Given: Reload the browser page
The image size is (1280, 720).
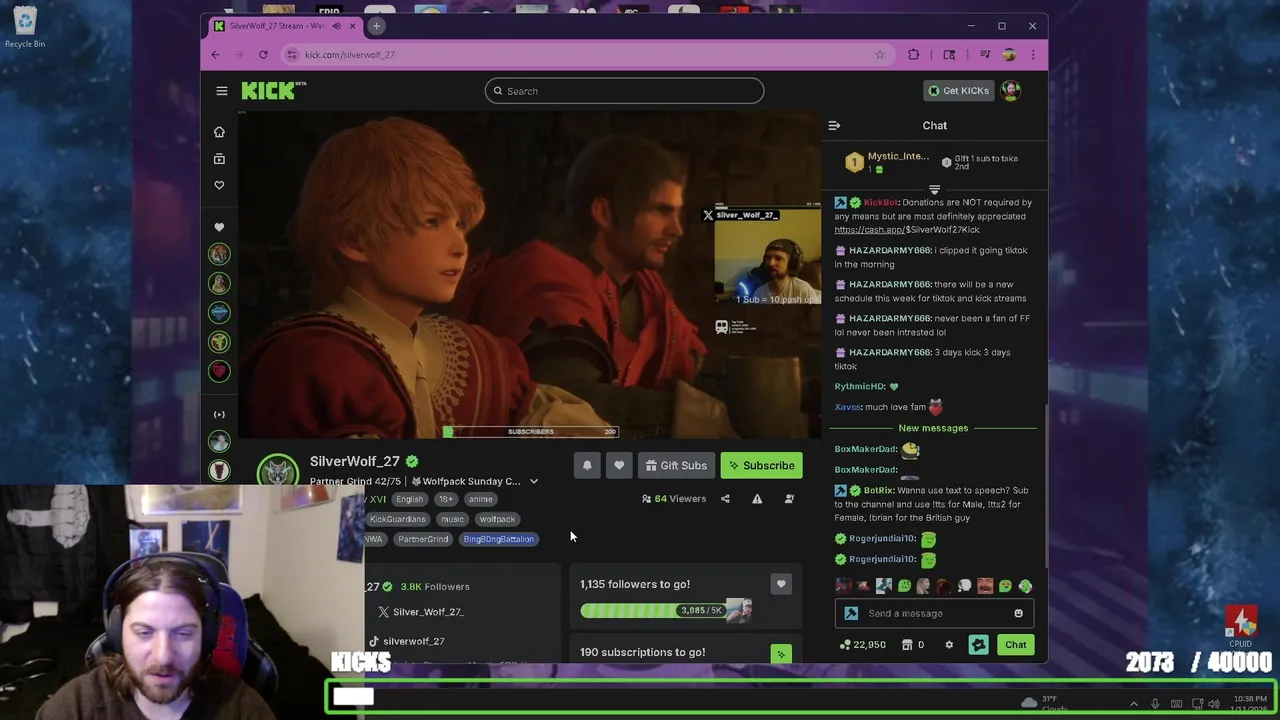Looking at the screenshot, I should pyautogui.click(x=263, y=55).
